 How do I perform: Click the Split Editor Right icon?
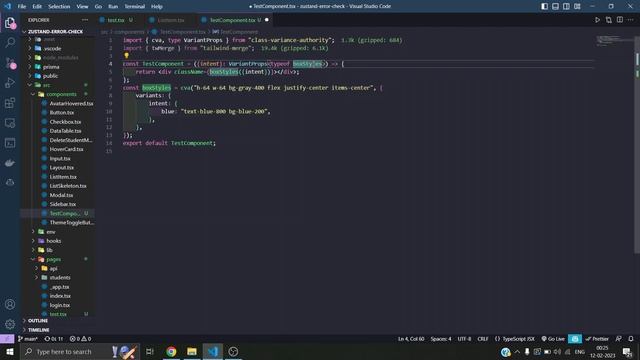pyautogui.click(x=620, y=20)
